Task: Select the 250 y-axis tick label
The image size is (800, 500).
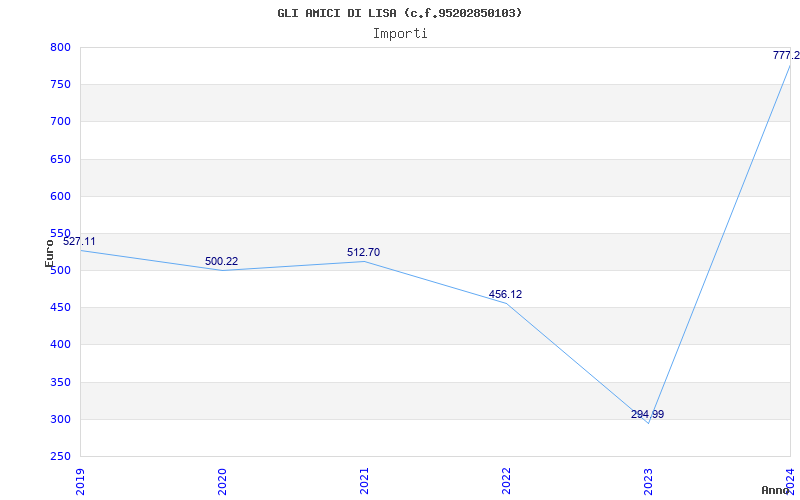Action: tap(60, 456)
